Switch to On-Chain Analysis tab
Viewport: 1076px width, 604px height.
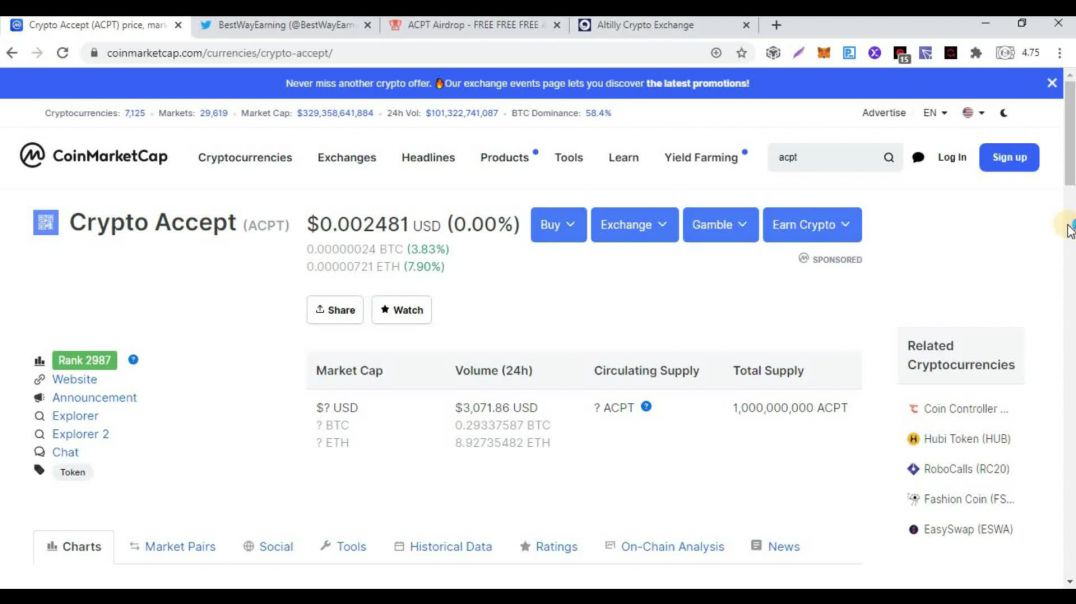[x=664, y=546]
